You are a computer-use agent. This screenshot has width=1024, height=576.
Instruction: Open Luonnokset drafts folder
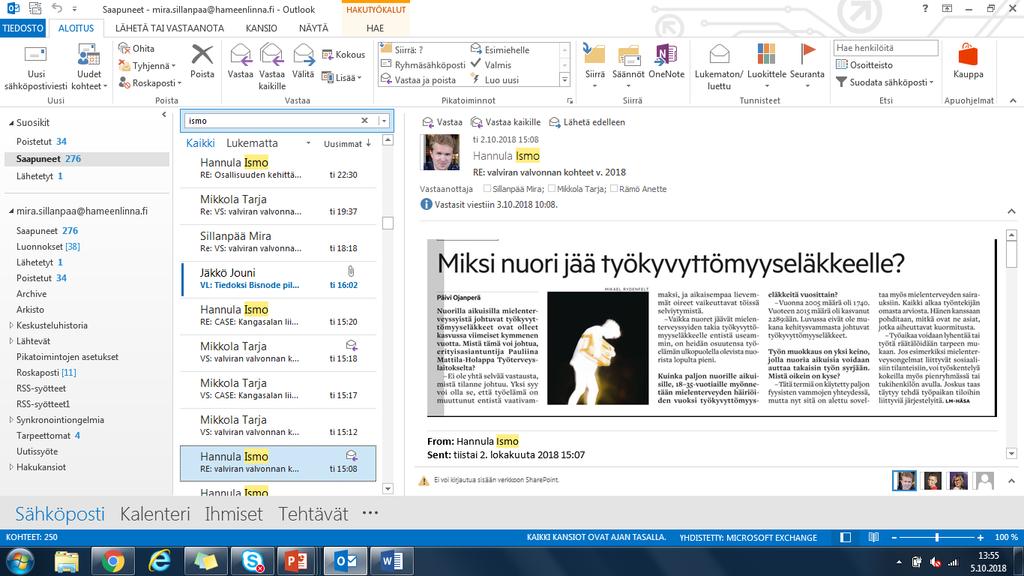[48, 246]
